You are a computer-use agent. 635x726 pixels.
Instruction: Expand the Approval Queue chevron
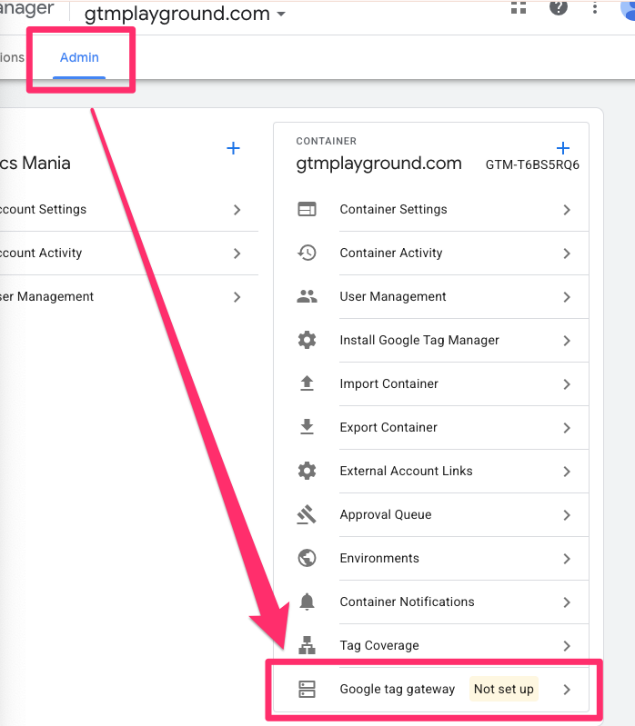567,515
